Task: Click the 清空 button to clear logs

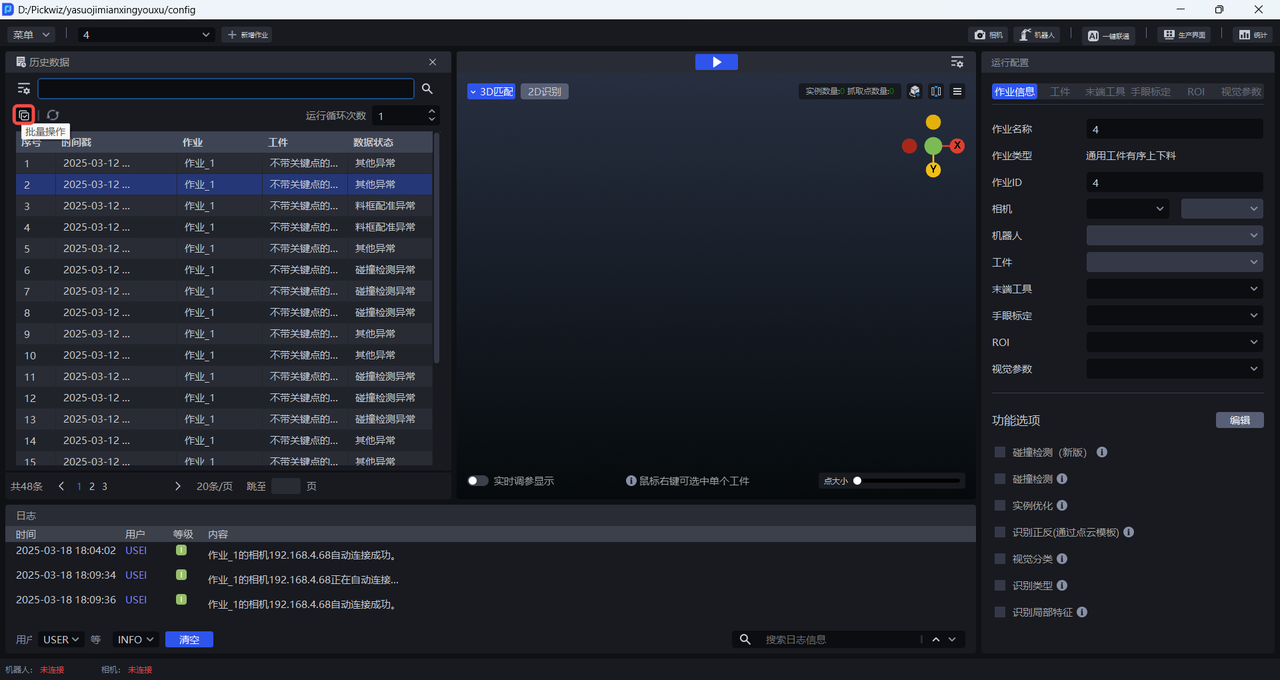Action: (x=189, y=640)
